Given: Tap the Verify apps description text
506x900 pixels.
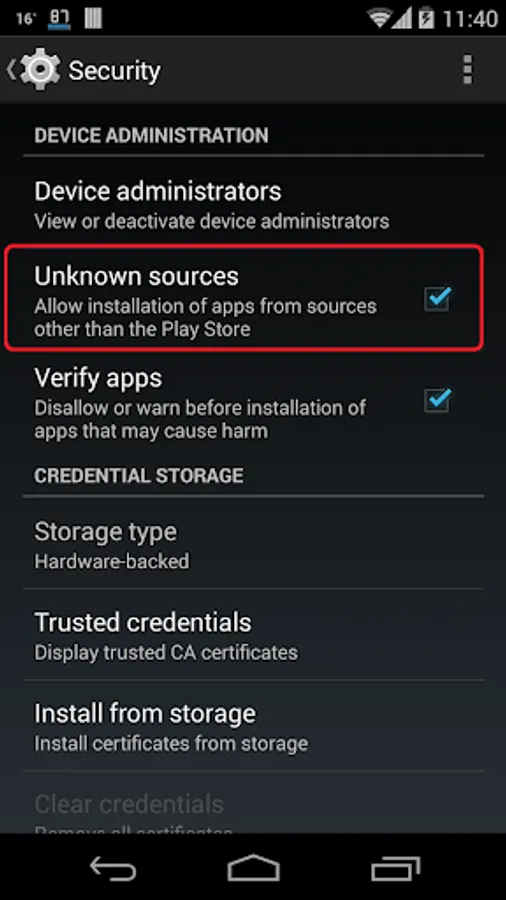Looking at the screenshot, I should pos(200,419).
